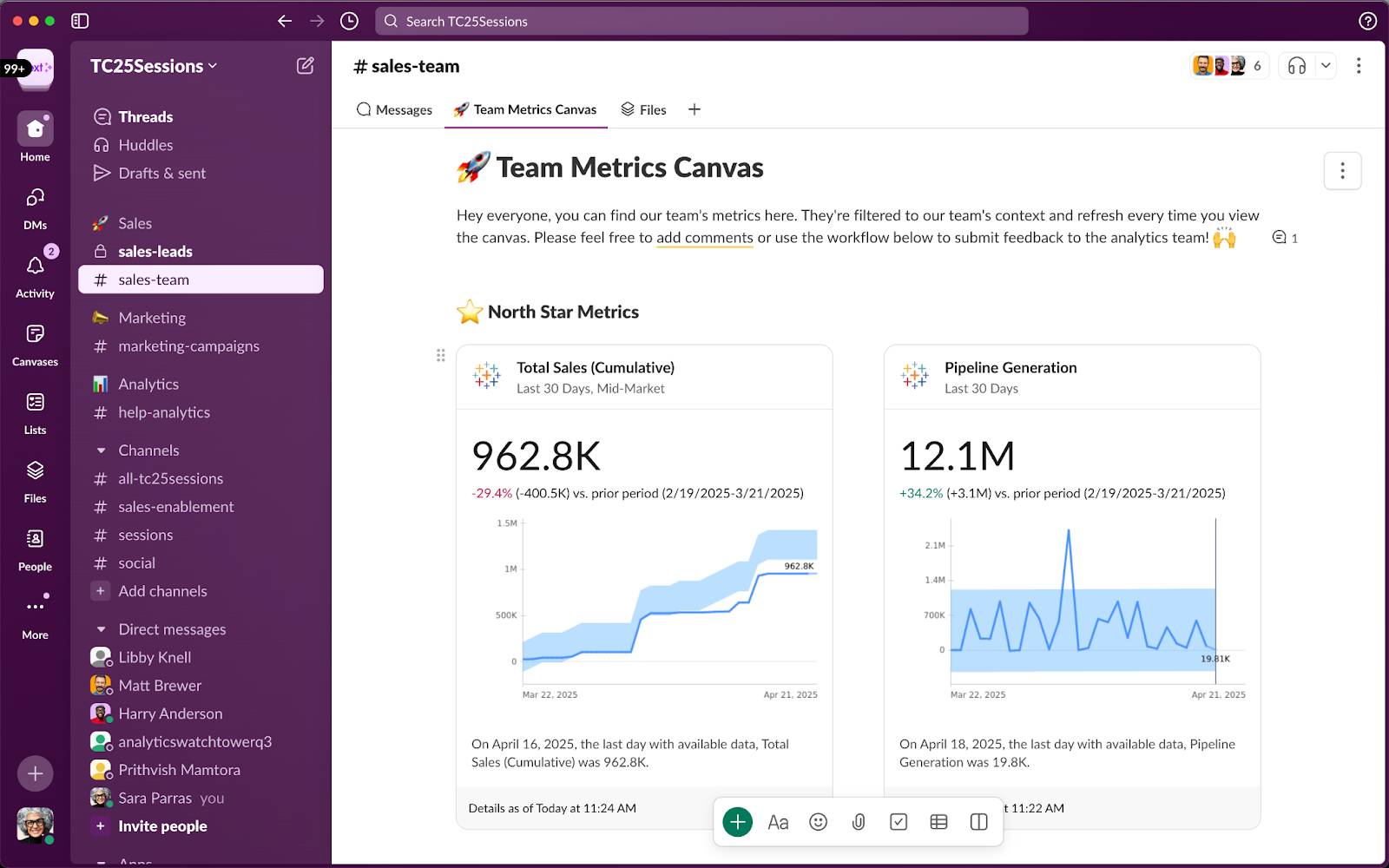
Task: Open channel options vertical dots in header
Action: tap(1359, 66)
